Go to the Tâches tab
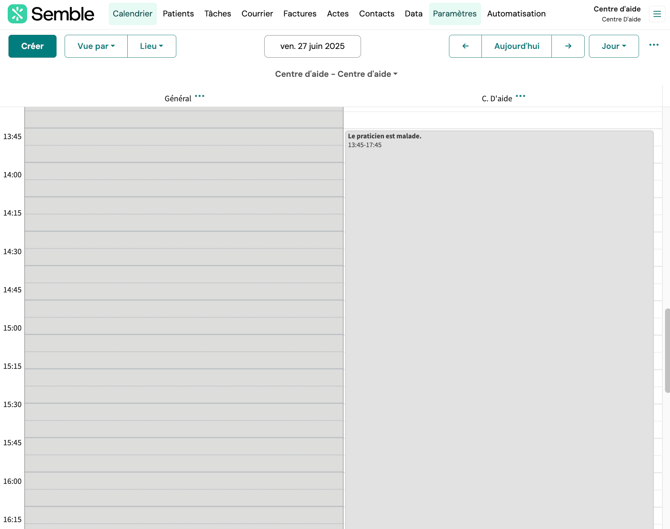Image resolution: width=670 pixels, height=529 pixels. (x=217, y=14)
